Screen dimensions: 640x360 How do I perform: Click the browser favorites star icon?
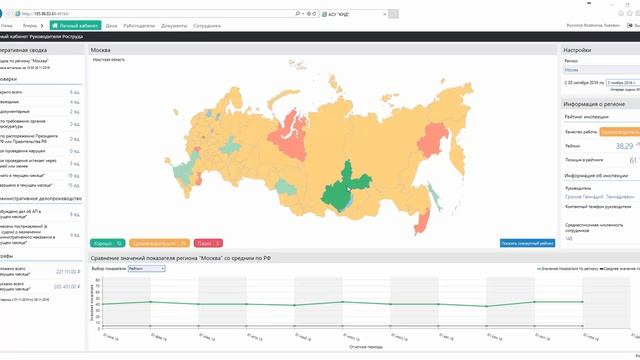click(630, 14)
